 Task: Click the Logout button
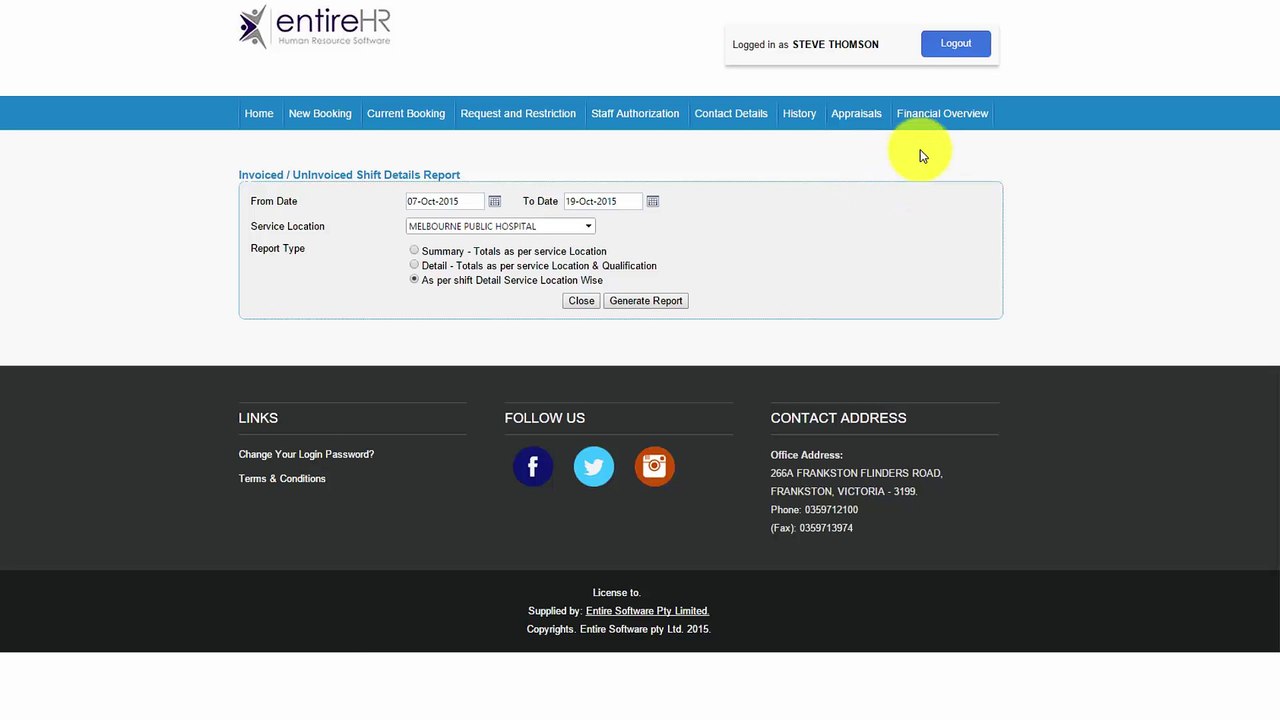click(x=956, y=43)
